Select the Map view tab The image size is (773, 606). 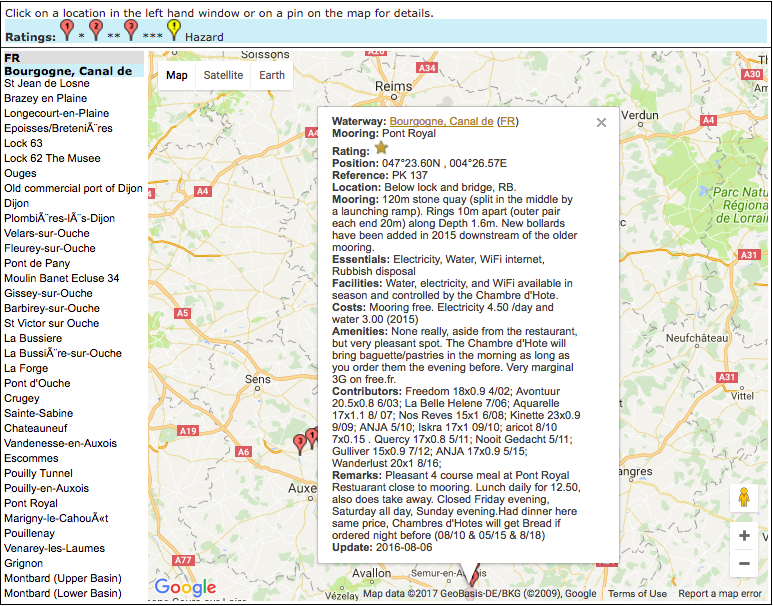coord(177,75)
